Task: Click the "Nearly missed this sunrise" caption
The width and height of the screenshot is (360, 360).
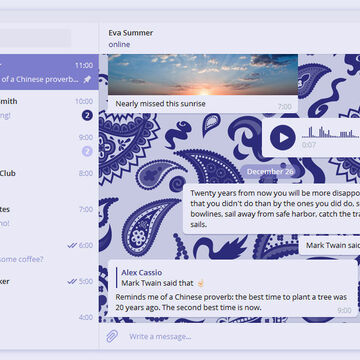Action: click(x=160, y=104)
